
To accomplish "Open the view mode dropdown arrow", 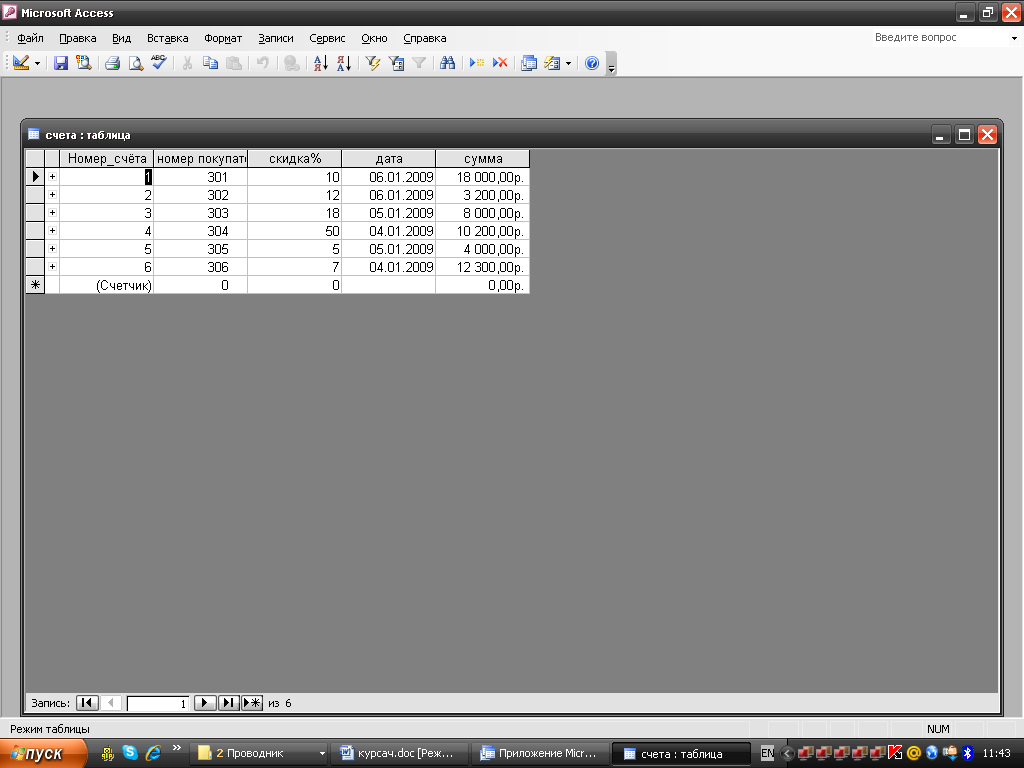I will pyautogui.click(x=37, y=63).
